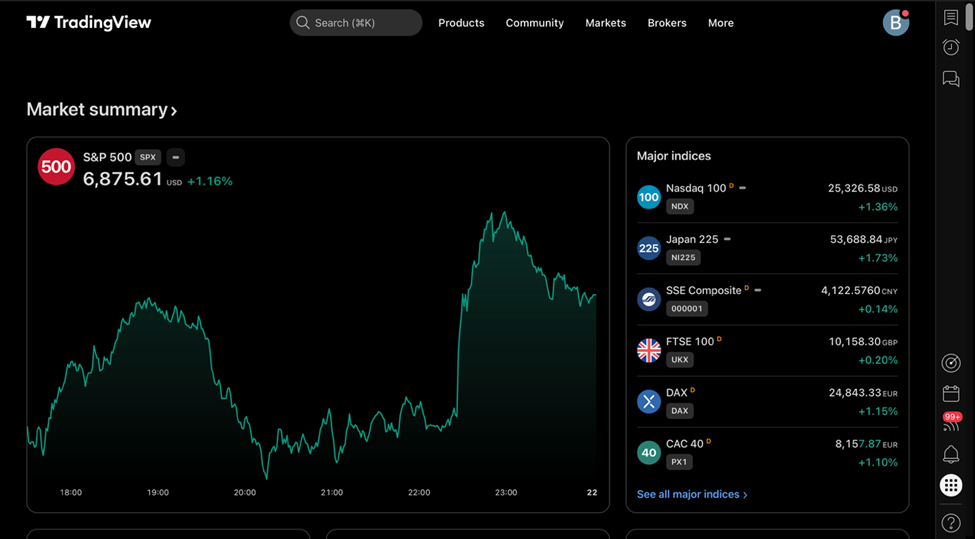Open the watchlist panel icon

pyautogui.click(x=951, y=17)
